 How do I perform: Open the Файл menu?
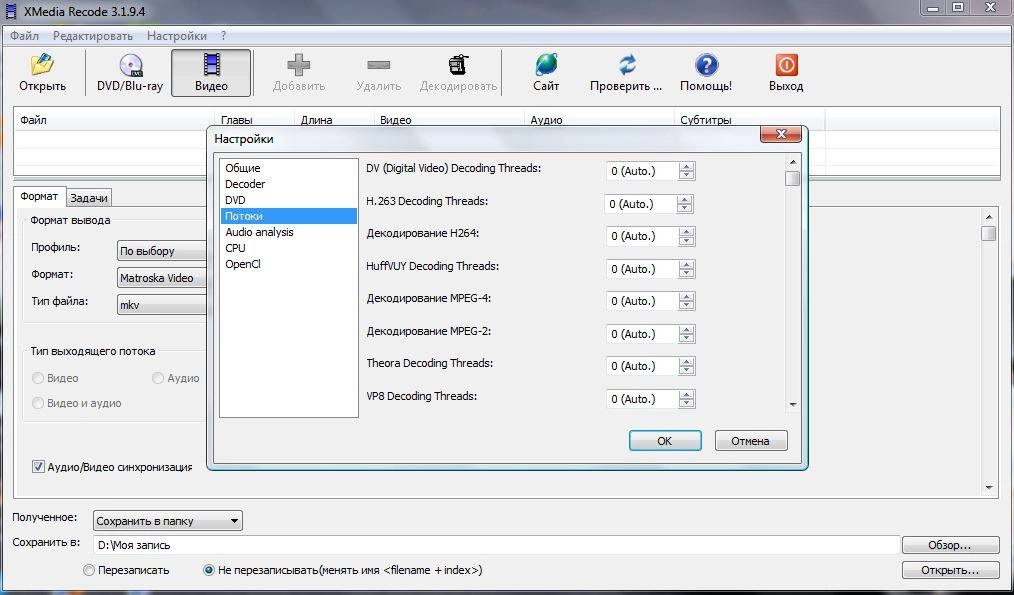click(24, 36)
